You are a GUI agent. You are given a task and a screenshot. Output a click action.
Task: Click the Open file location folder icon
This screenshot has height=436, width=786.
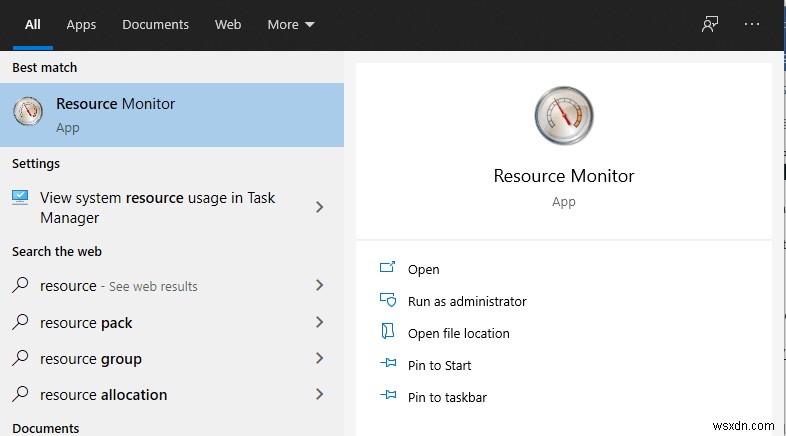(388, 333)
